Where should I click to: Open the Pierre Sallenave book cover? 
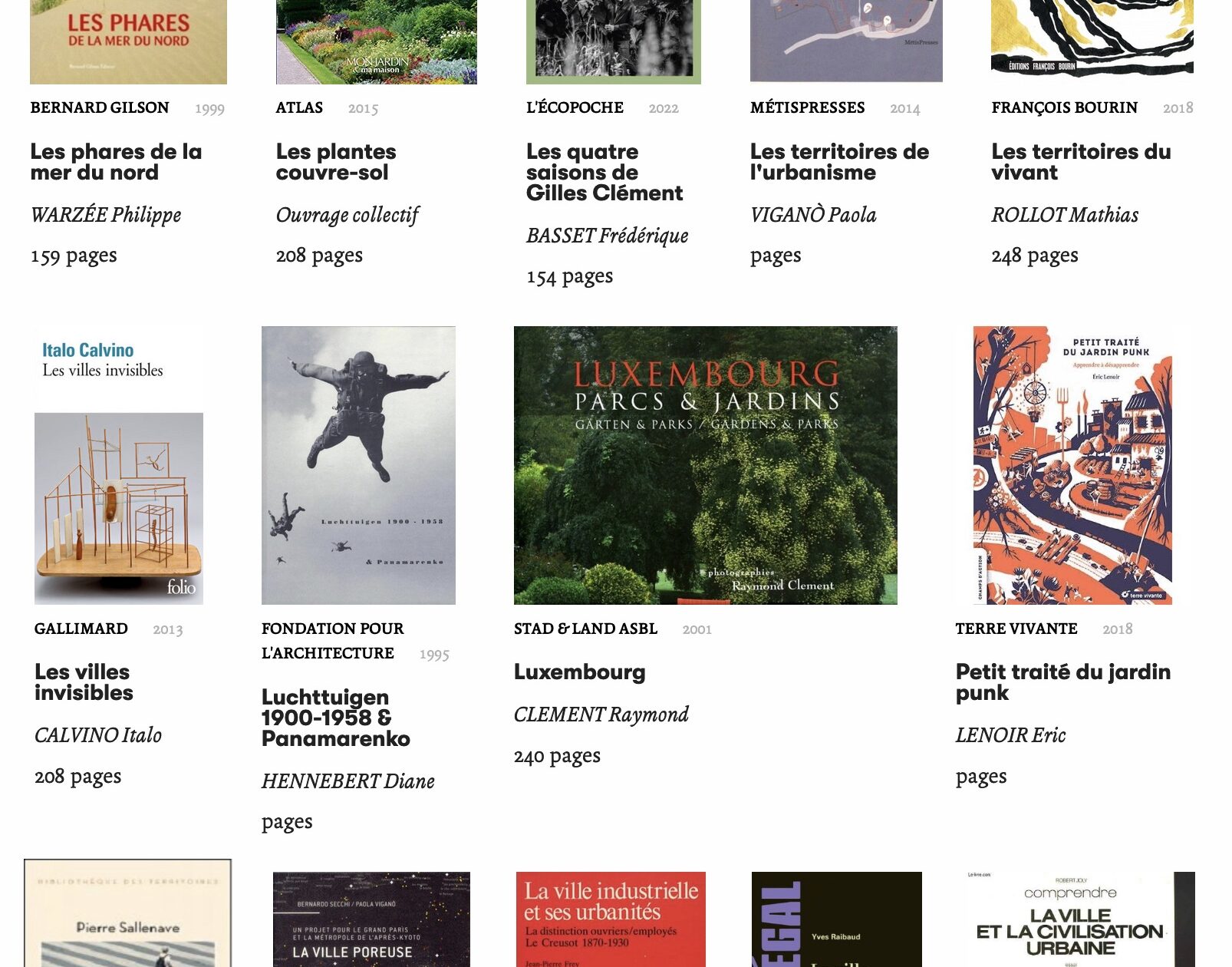pyautogui.click(x=127, y=913)
